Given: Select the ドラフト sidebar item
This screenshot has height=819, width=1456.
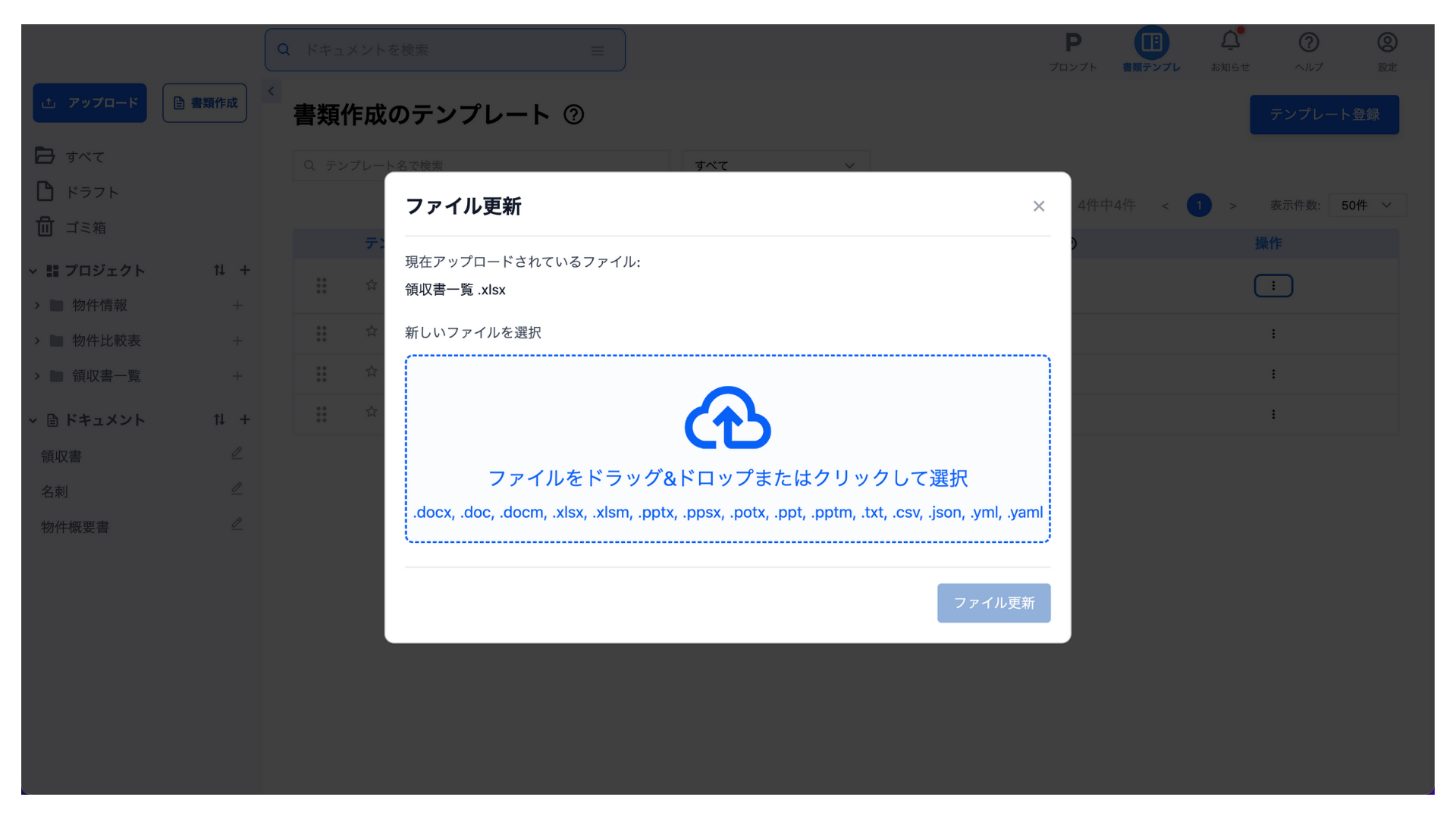Looking at the screenshot, I should (x=91, y=192).
